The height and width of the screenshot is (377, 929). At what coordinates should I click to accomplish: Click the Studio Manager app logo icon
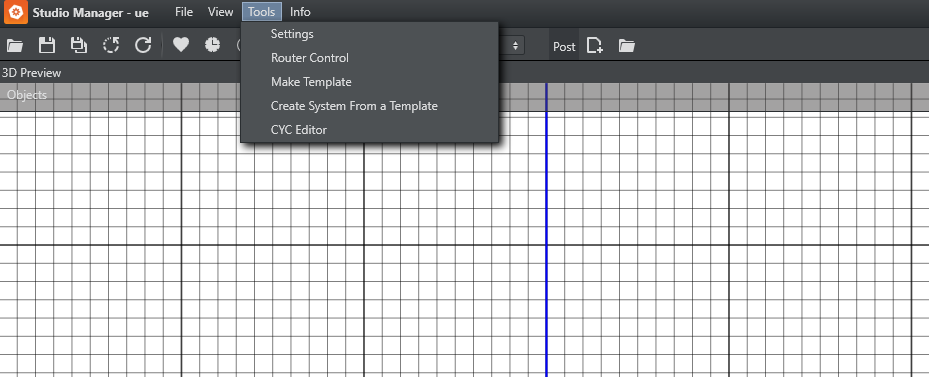click(15, 12)
